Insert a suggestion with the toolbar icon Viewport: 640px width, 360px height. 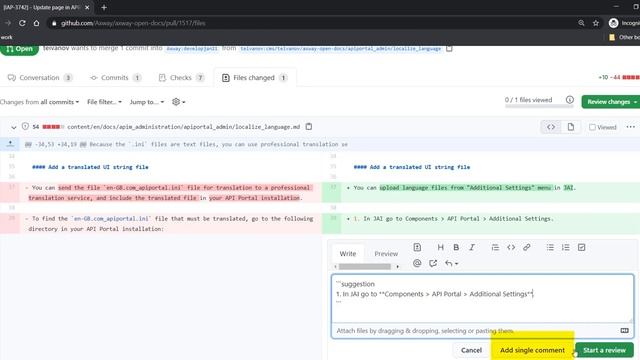coord(417,247)
